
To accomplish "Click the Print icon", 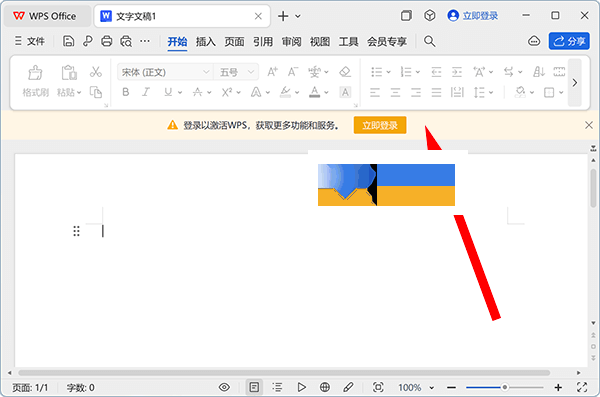I will tap(106, 41).
